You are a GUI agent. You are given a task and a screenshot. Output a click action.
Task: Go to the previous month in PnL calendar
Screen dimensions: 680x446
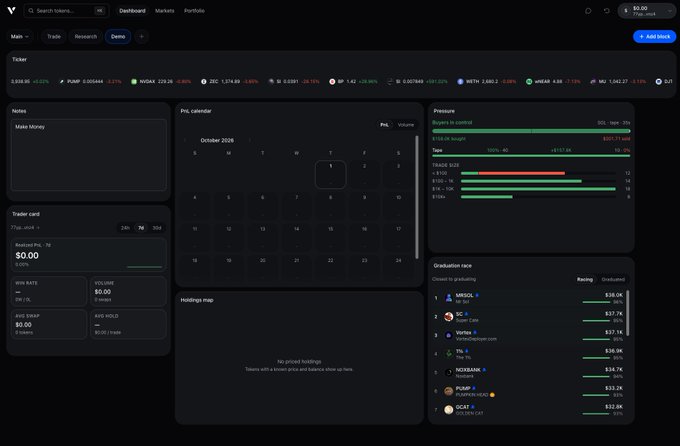point(185,140)
